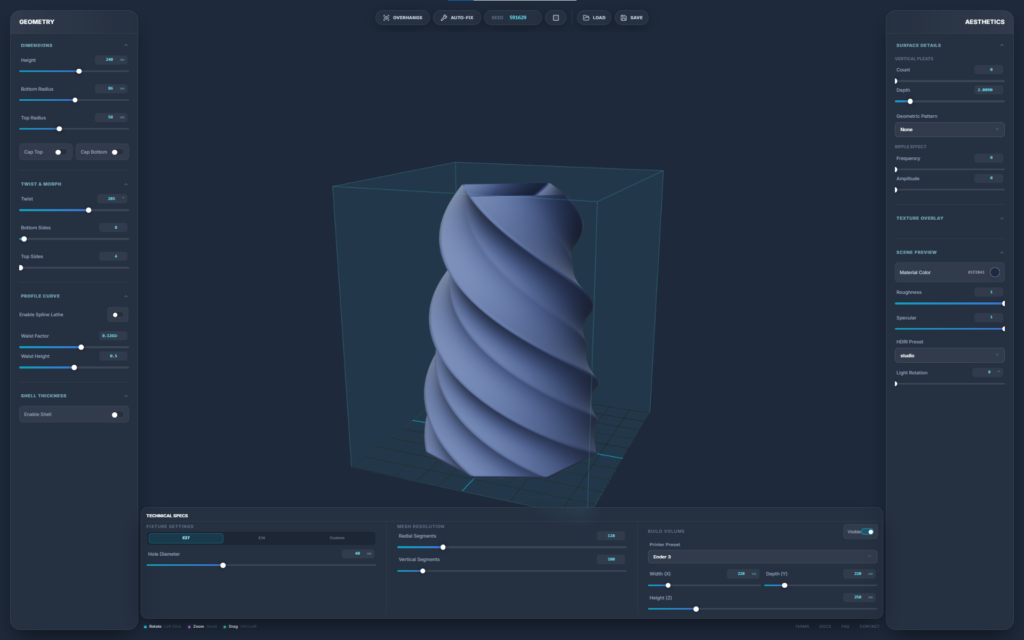The height and width of the screenshot is (640, 1024).
Task: Click the Load folder icon
Action: 586,18
